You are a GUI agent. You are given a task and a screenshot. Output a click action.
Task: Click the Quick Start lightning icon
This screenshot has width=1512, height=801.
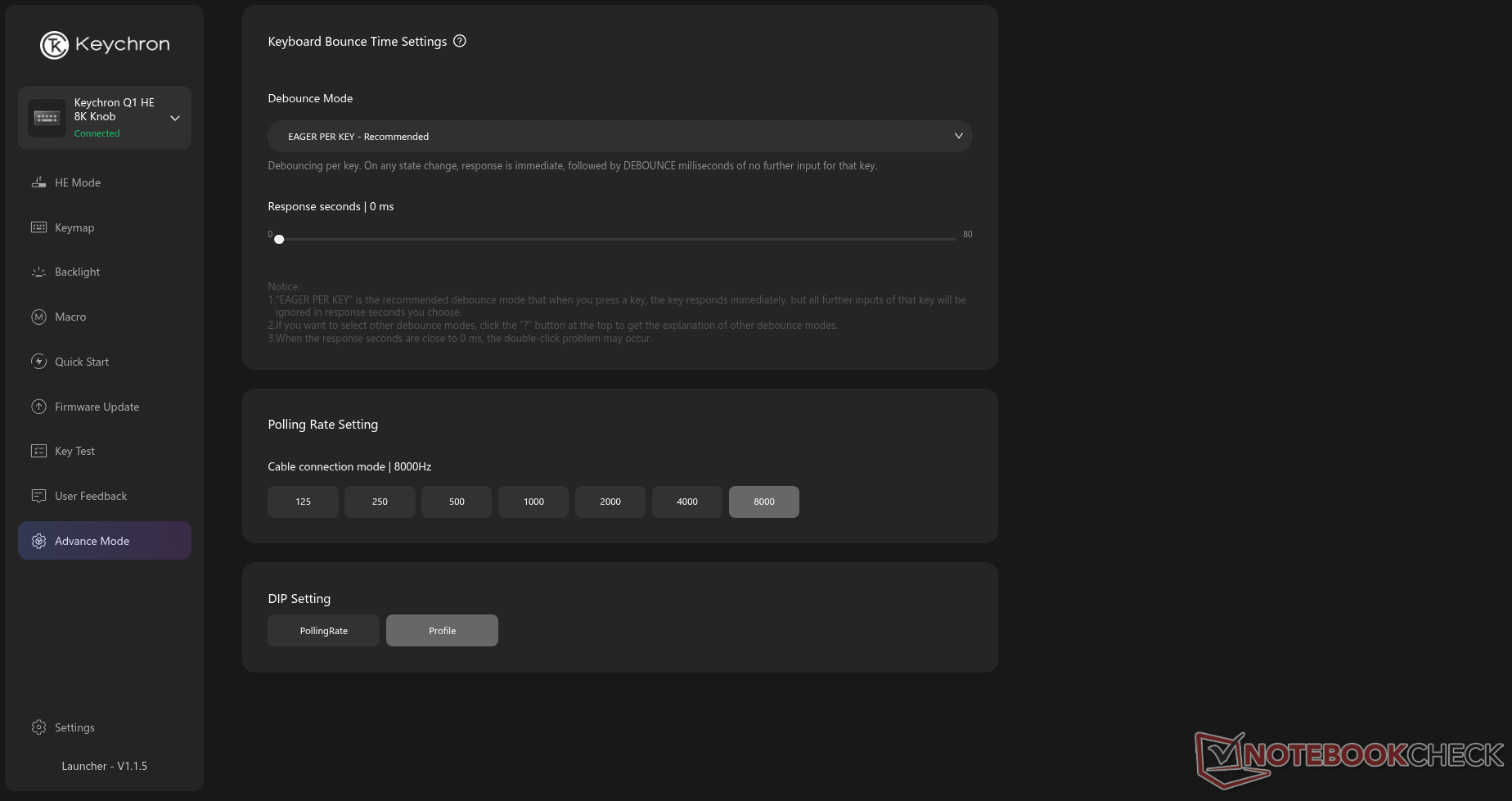point(38,362)
